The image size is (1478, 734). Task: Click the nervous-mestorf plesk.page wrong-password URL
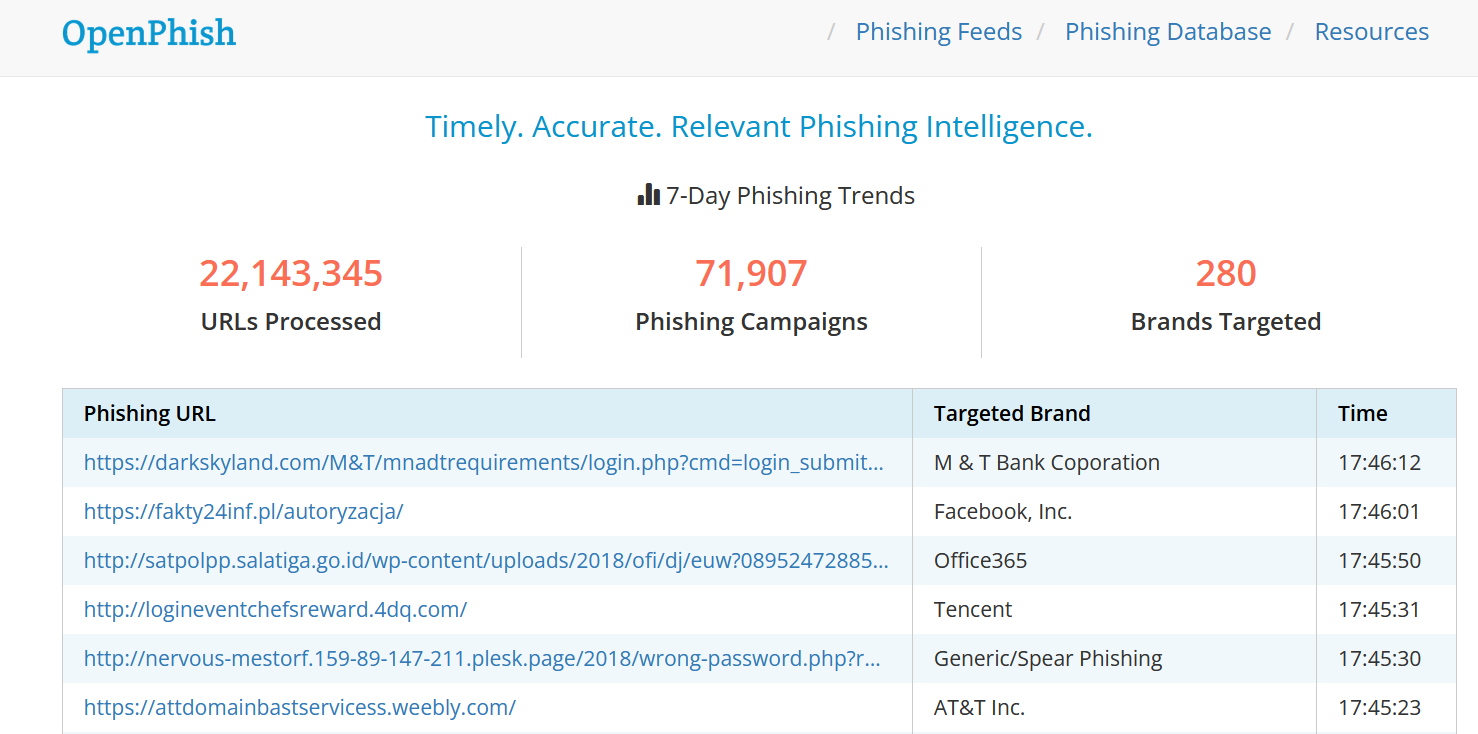(485, 658)
